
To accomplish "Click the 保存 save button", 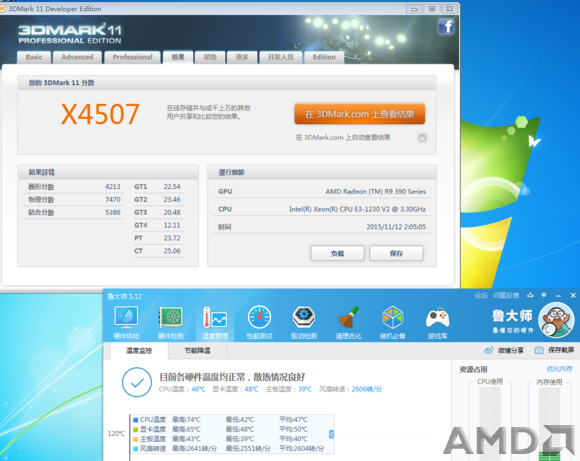I will tap(396, 253).
